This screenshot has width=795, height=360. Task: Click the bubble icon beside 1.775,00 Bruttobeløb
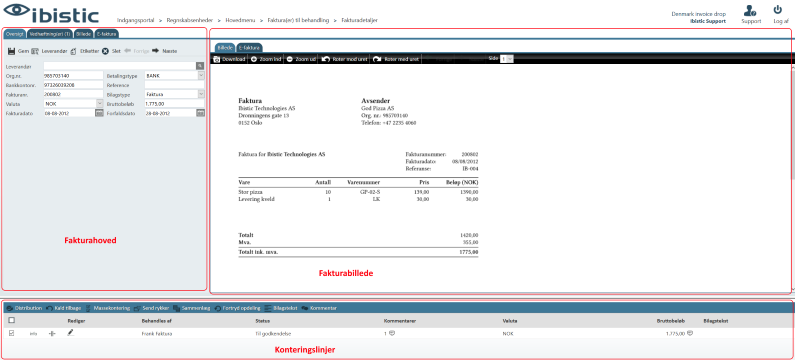pos(690,334)
